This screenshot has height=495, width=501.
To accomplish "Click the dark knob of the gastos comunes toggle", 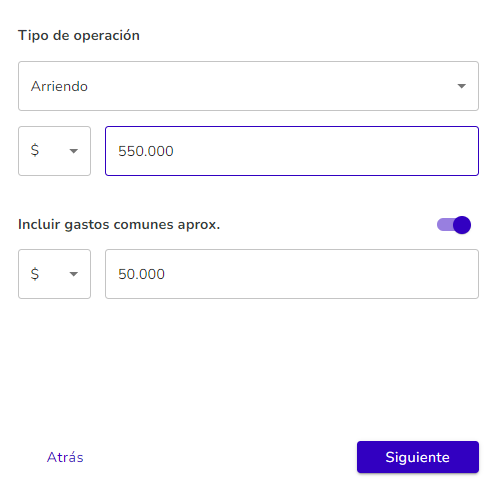I will 462,225.
